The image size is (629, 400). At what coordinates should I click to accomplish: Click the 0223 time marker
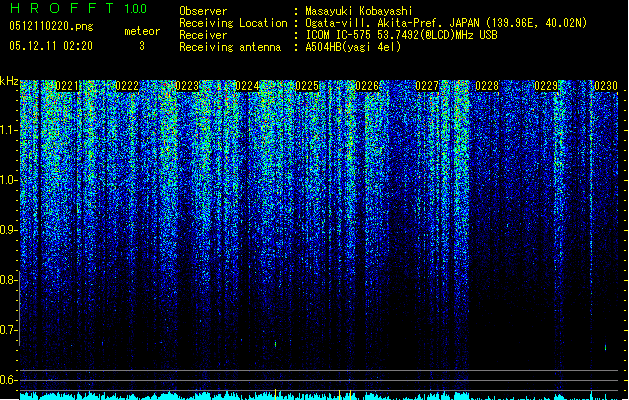coord(187,86)
